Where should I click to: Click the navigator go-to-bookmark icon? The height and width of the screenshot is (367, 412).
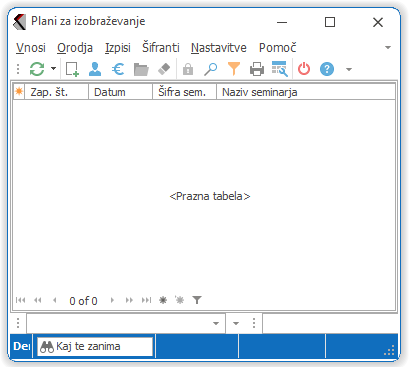point(179,300)
